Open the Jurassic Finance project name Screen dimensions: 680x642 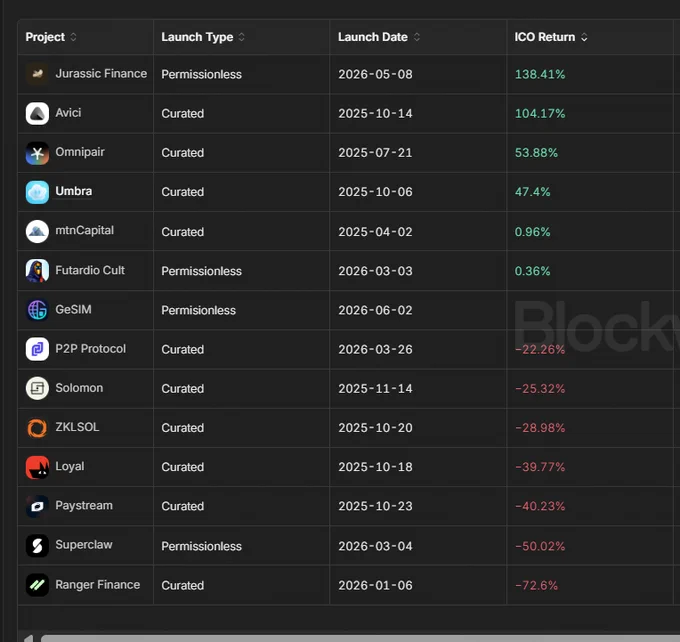tap(101, 74)
